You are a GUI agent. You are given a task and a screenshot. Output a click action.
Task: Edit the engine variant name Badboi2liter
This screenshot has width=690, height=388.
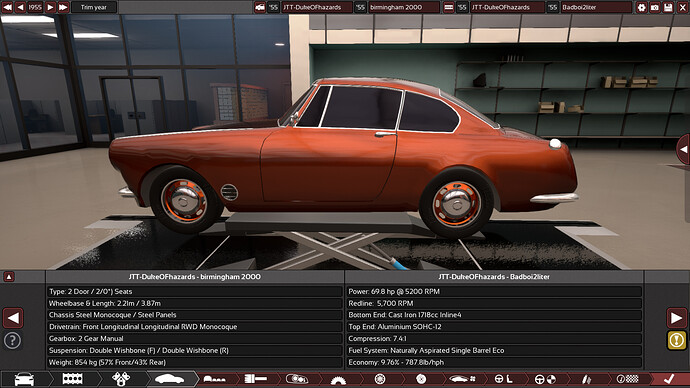tap(596, 7)
